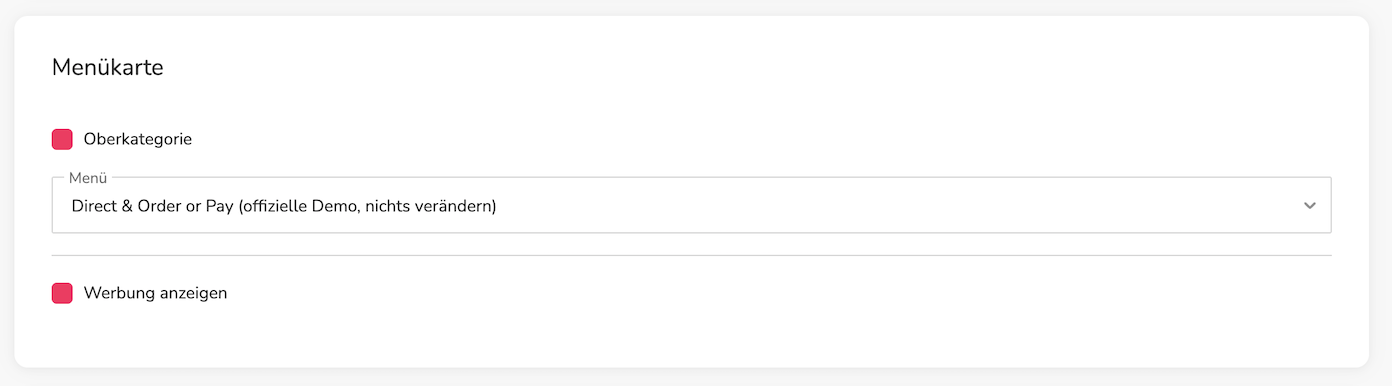Select the pink square next to Oberkategorie
Image resolution: width=1392 pixels, height=386 pixels.
[x=62, y=139]
